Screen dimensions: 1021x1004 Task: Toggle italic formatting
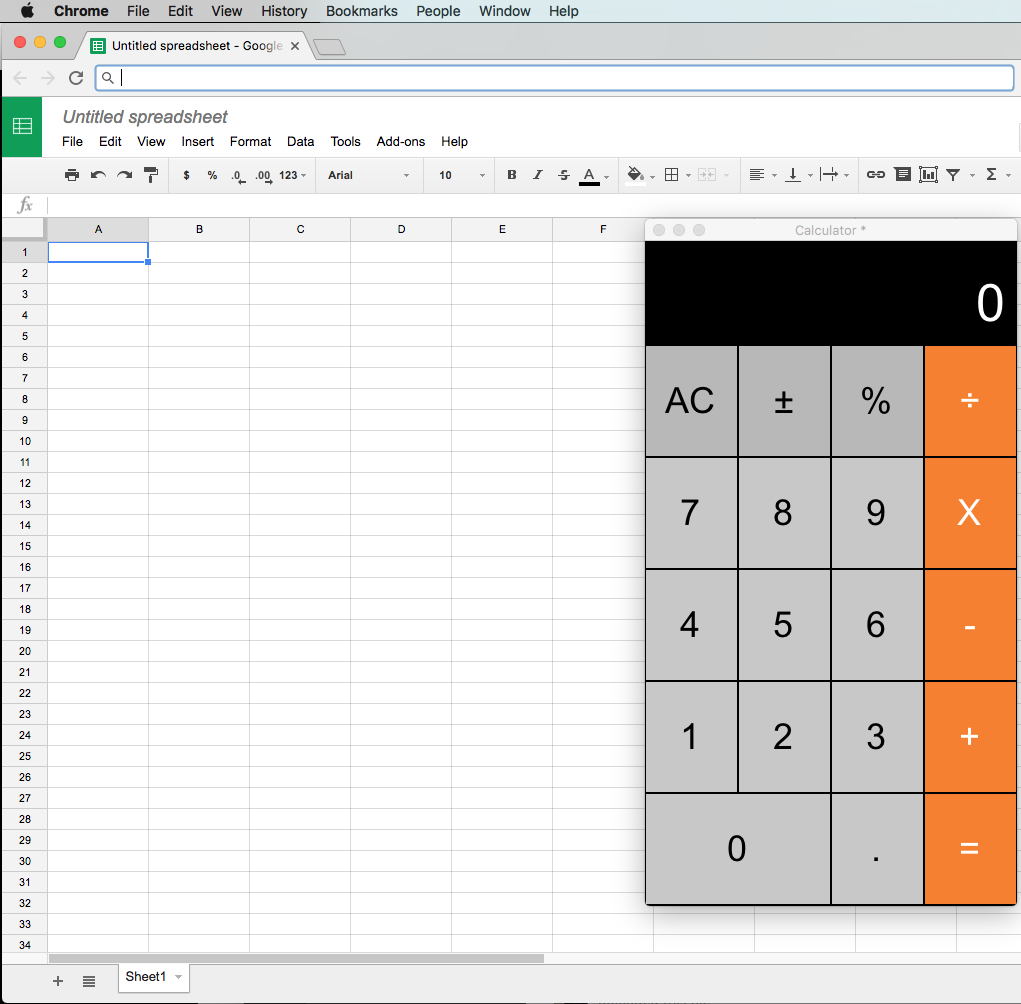point(538,174)
